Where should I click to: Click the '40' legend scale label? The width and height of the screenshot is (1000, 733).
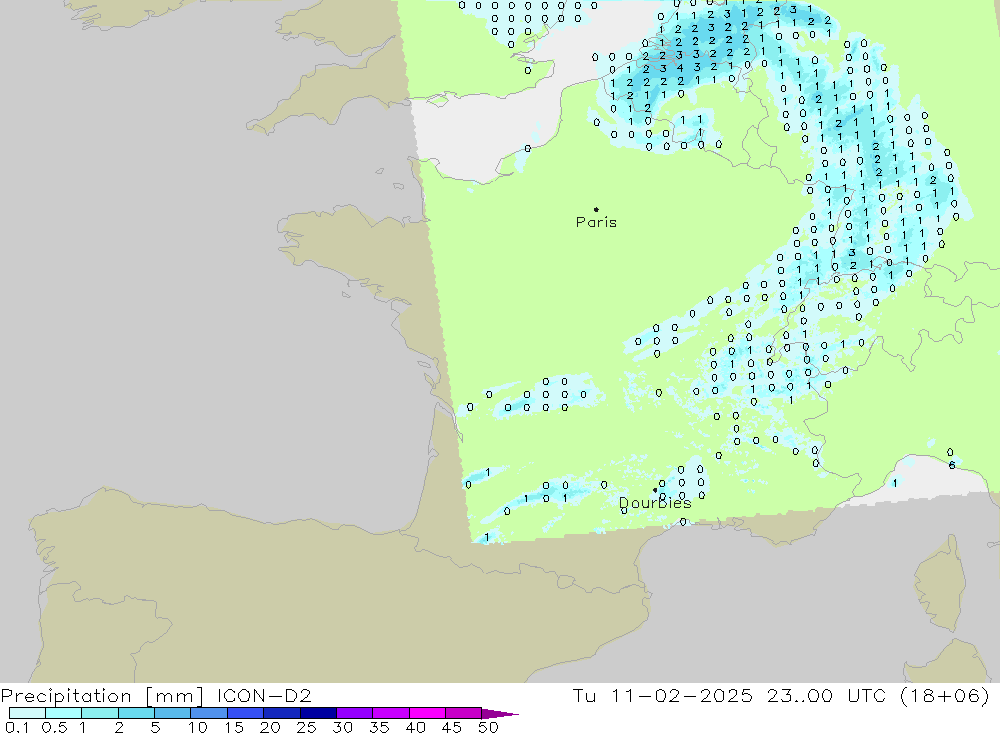point(416,727)
